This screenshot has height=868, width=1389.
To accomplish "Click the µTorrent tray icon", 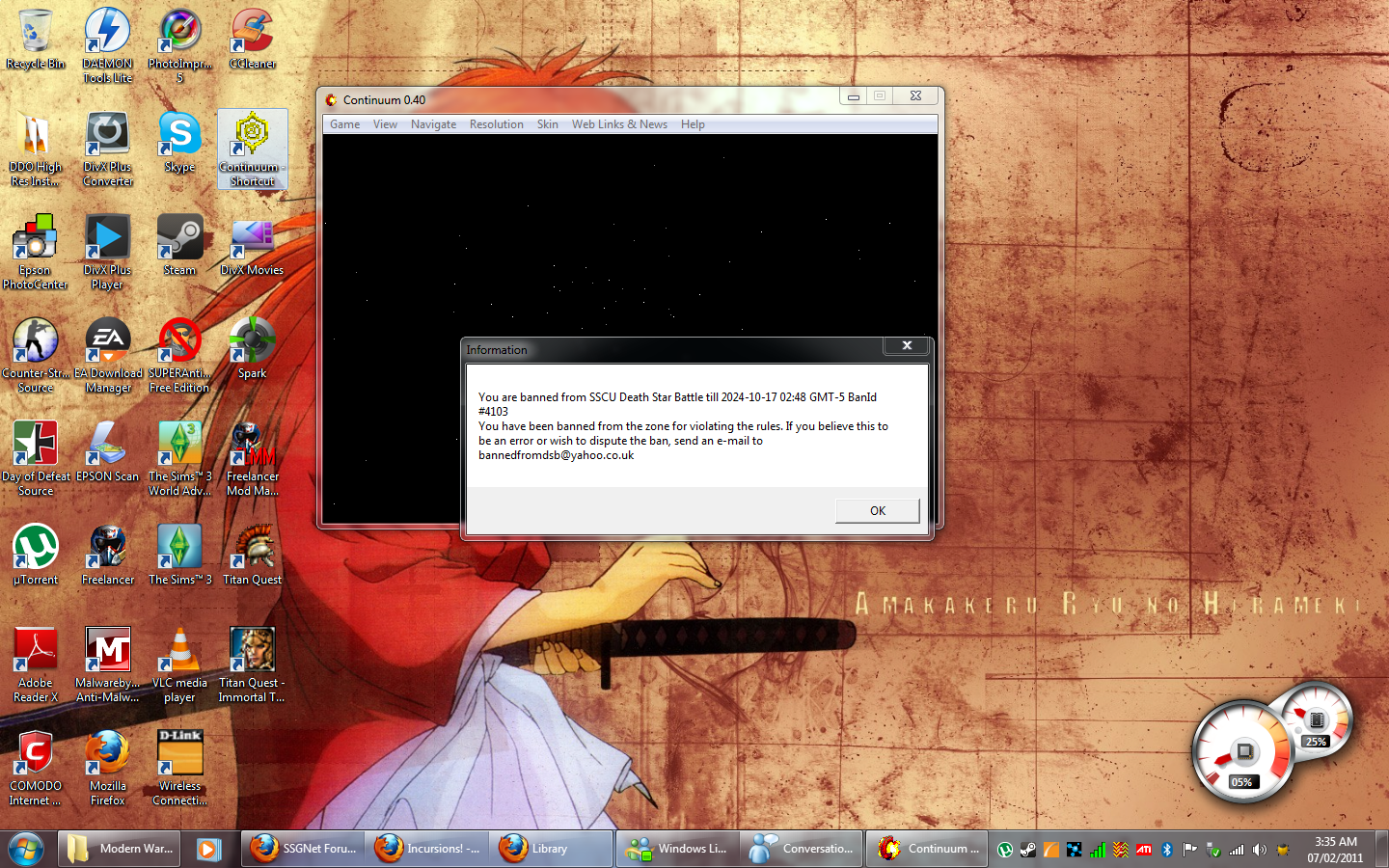I will pyautogui.click(x=1005, y=850).
